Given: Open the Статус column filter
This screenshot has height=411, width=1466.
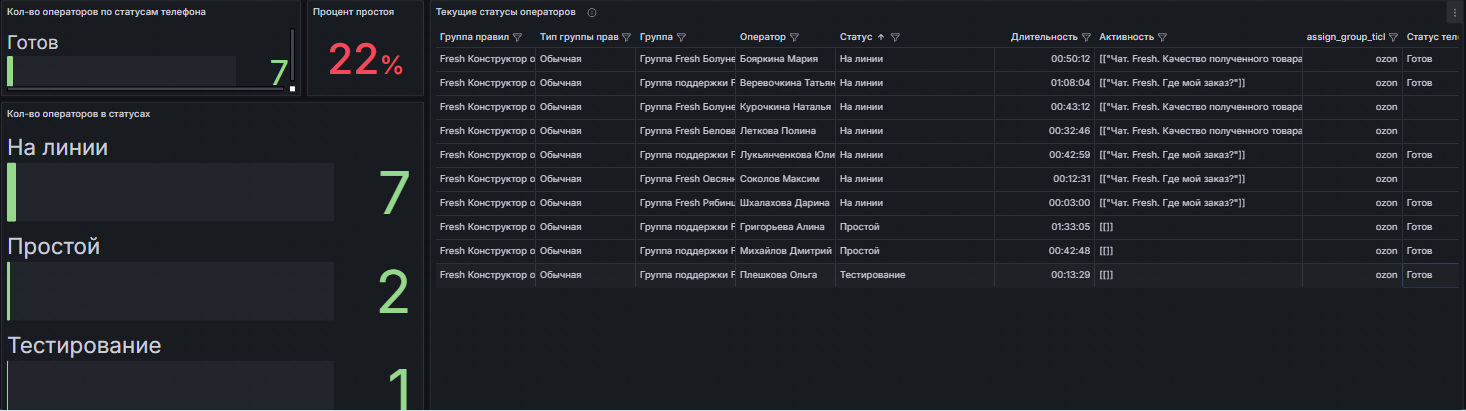Looking at the screenshot, I should 895,37.
